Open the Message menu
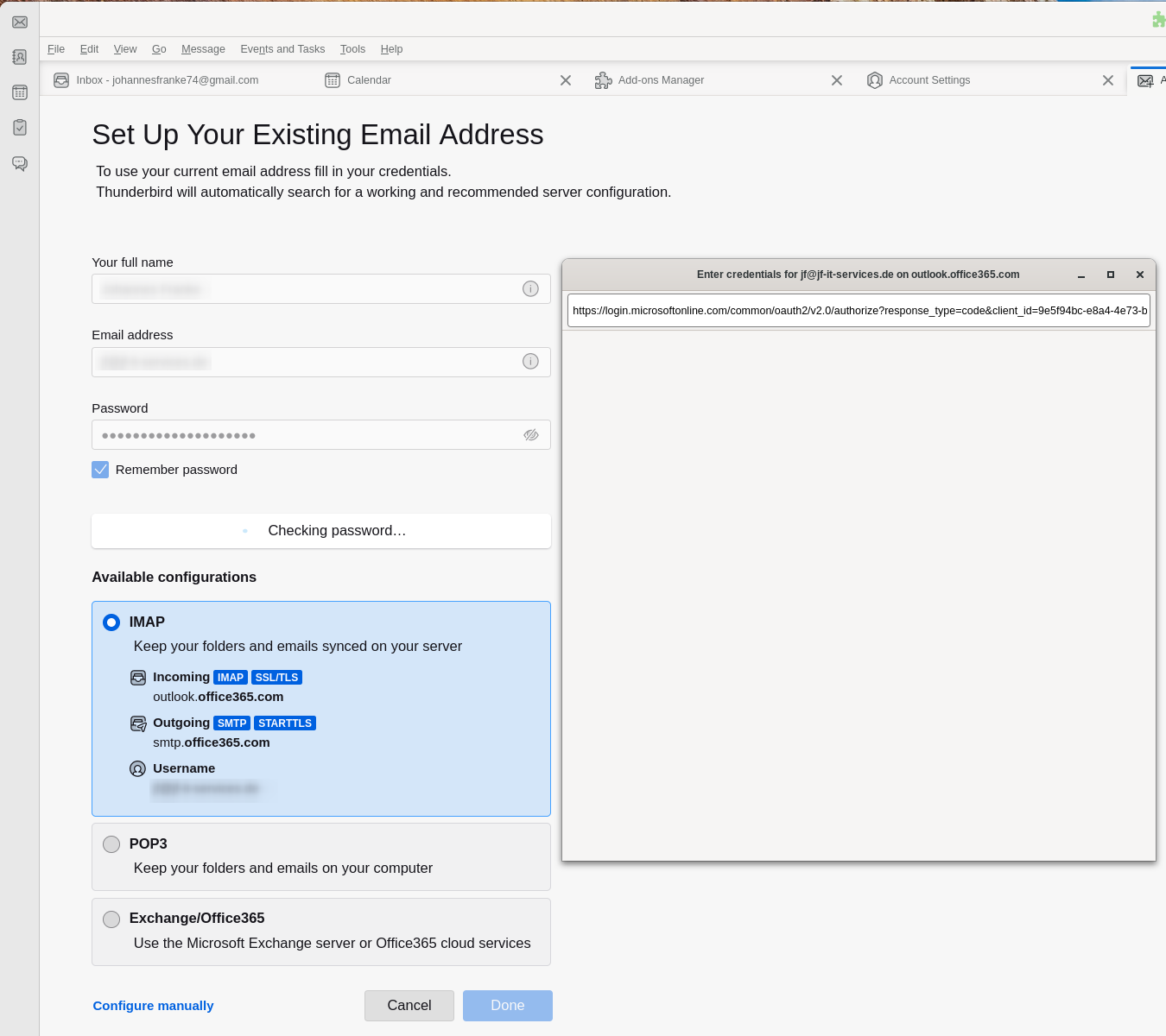 tap(203, 49)
